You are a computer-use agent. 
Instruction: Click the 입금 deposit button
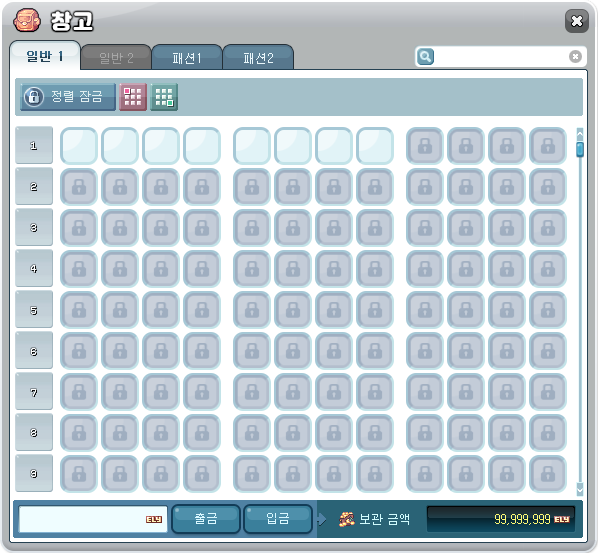click(x=278, y=519)
